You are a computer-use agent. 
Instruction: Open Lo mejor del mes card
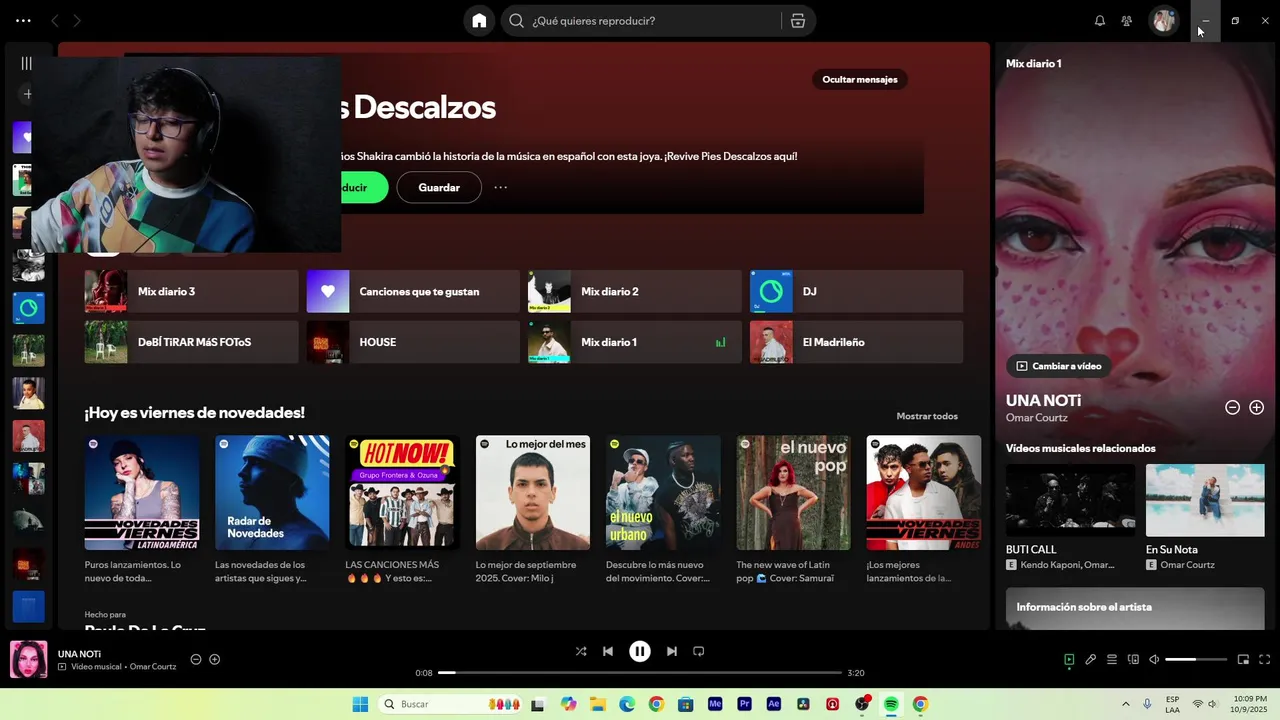533,509
